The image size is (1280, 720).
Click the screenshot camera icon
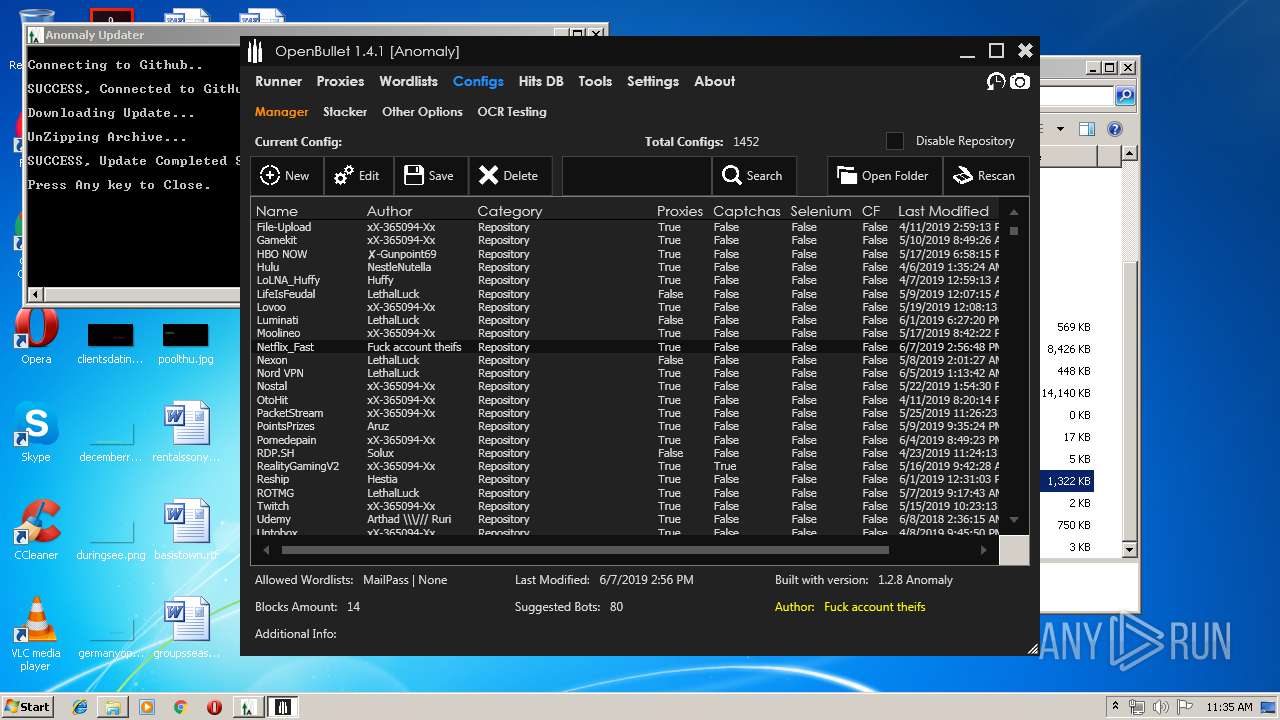(x=1019, y=81)
